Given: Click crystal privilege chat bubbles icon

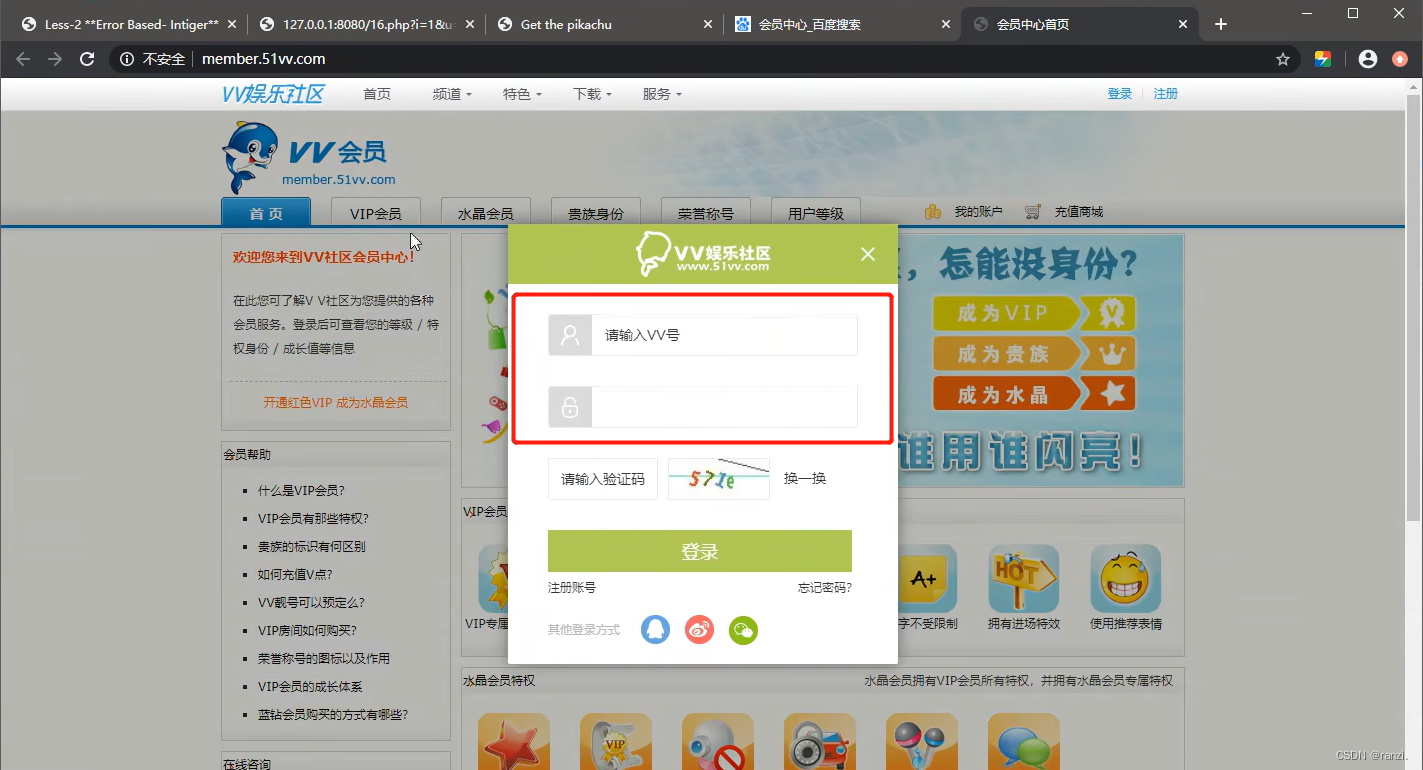Looking at the screenshot, I should coord(1024,741).
